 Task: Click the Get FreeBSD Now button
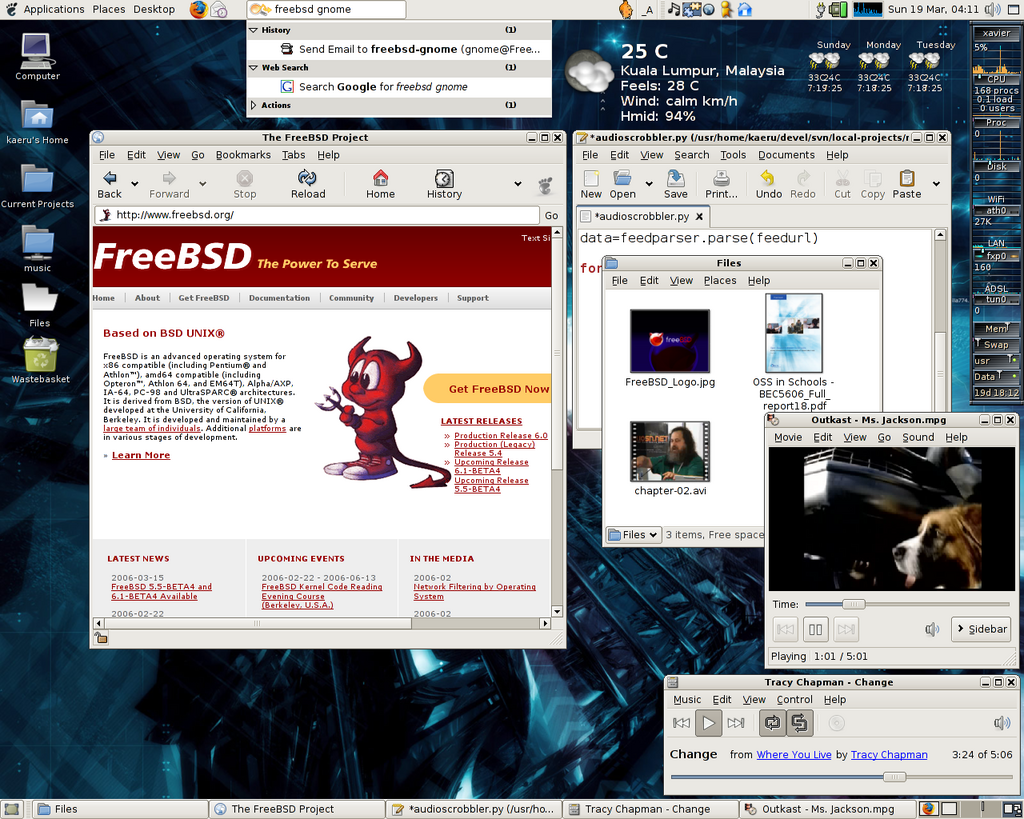489,389
